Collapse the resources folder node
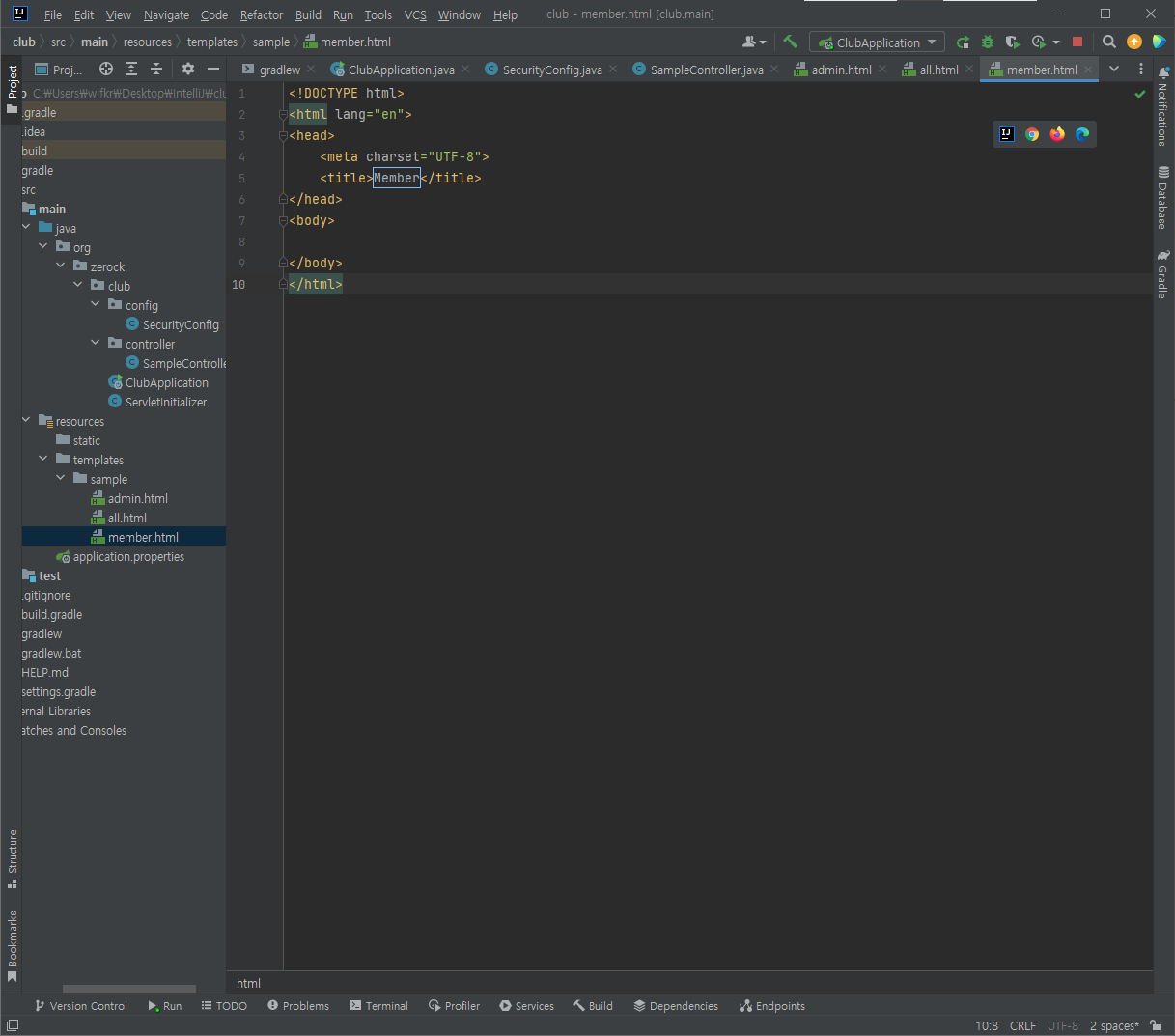 26,421
